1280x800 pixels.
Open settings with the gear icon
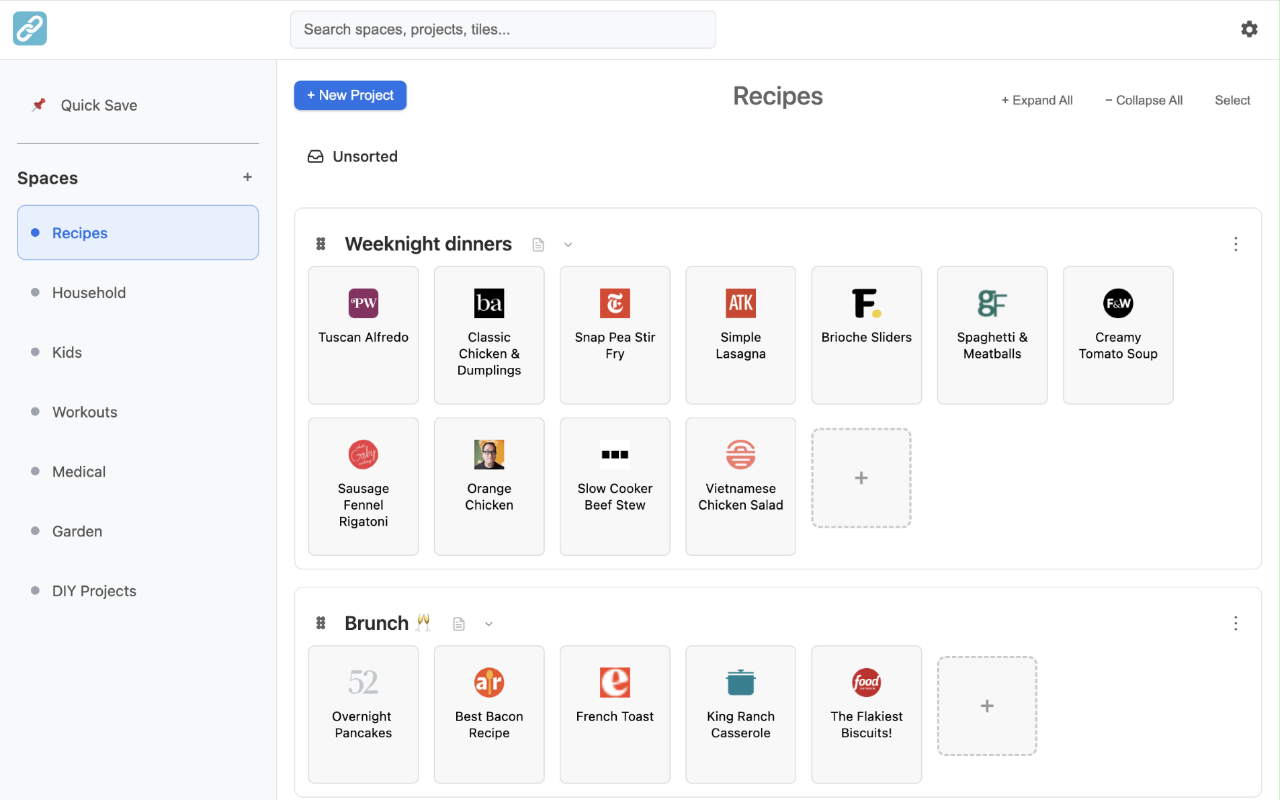[x=1249, y=29]
